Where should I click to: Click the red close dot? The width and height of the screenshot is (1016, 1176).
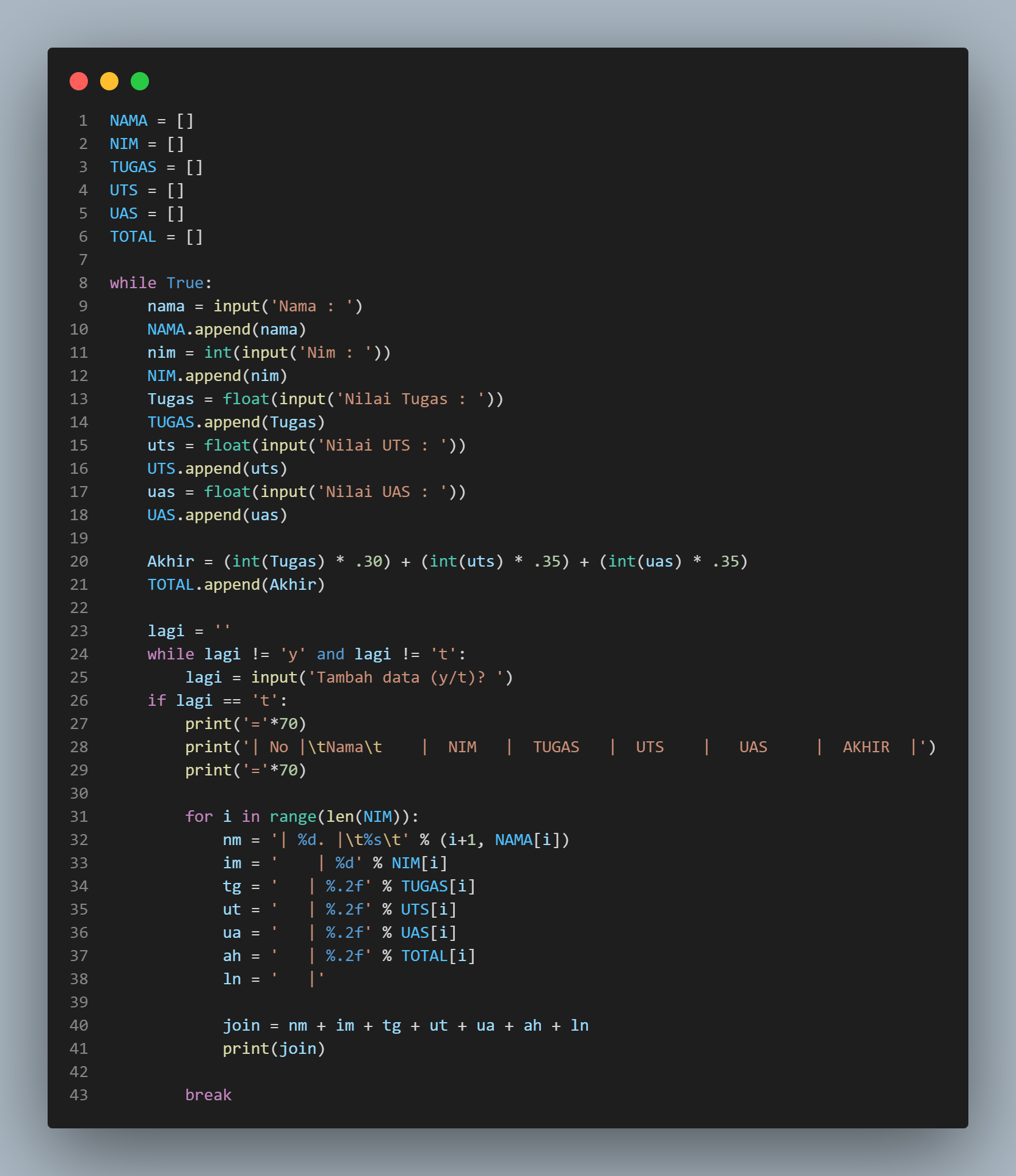tap(79, 81)
